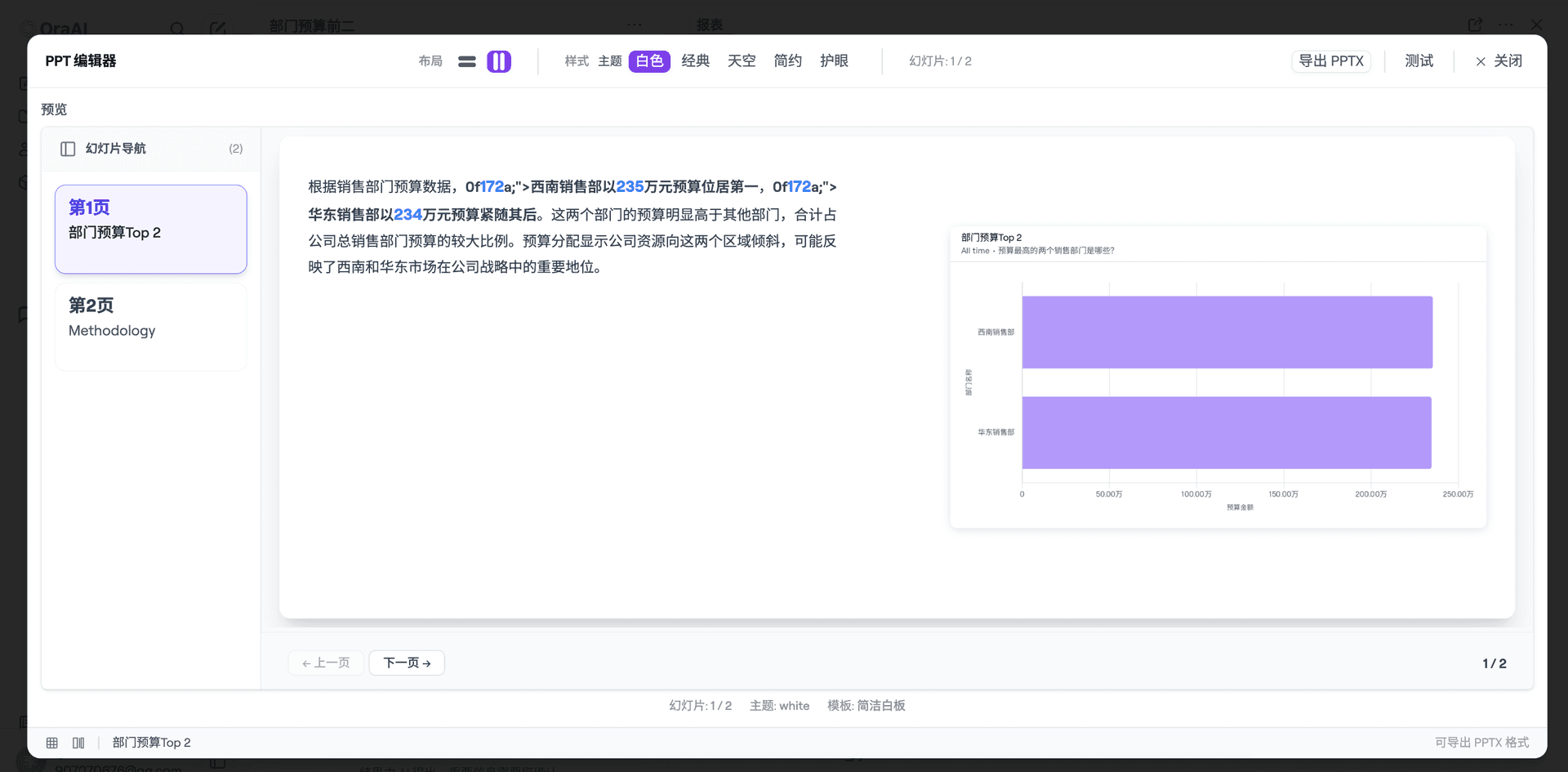The width and height of the screenshot is (1568, 772).
Task: Select the 简约 theme
Action: [x=787, y=60]
